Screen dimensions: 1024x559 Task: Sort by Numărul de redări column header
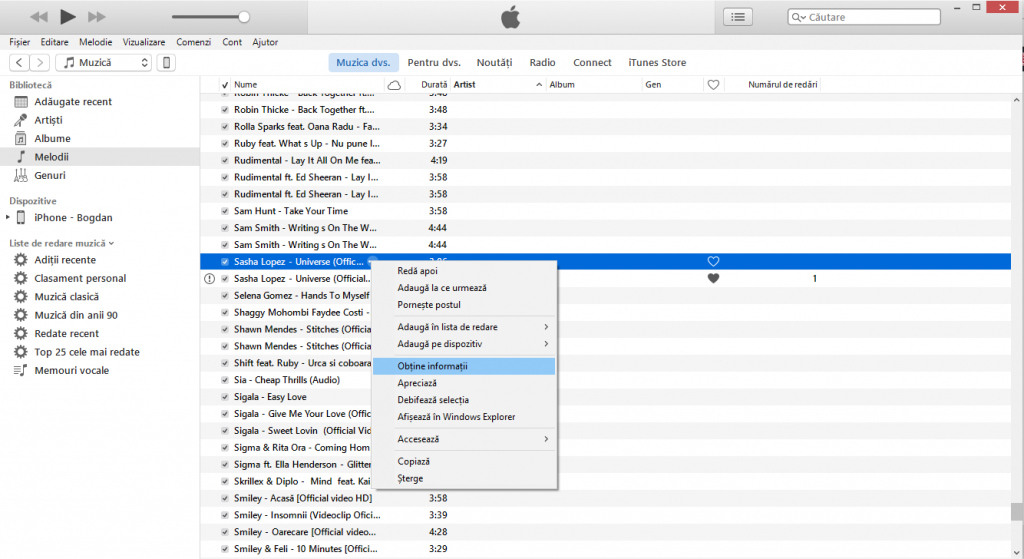point(782,84)
